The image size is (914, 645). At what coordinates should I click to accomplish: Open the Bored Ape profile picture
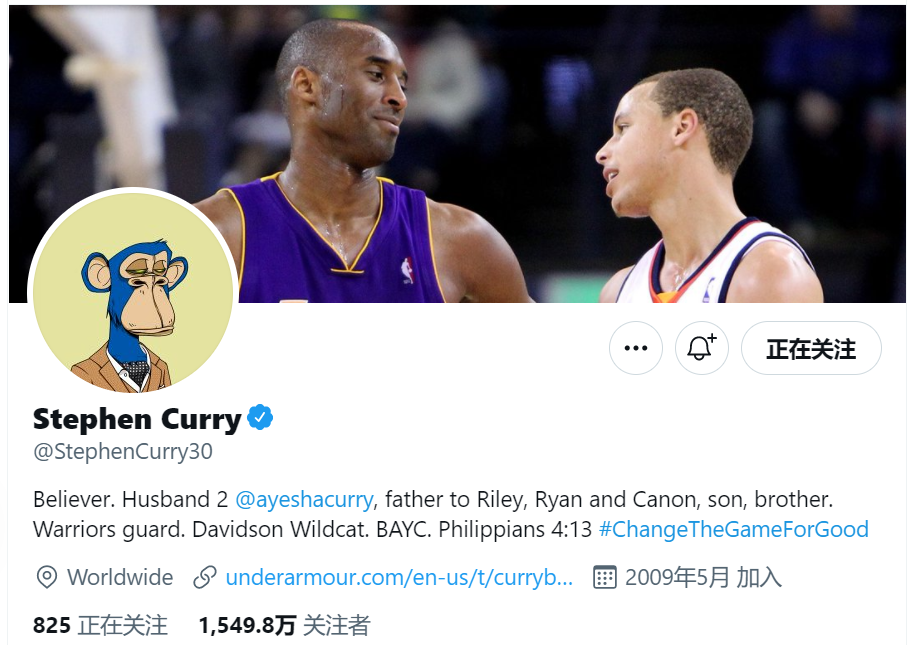click(x=133, y=291)
